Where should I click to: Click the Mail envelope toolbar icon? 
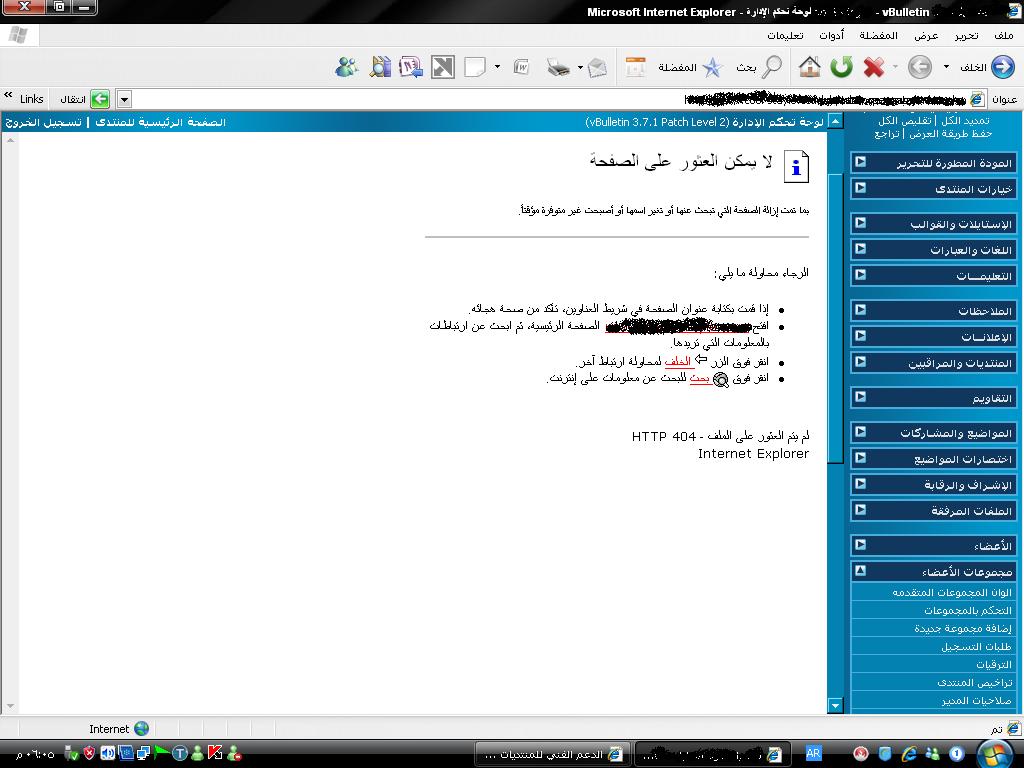click(x=597, y=67)
